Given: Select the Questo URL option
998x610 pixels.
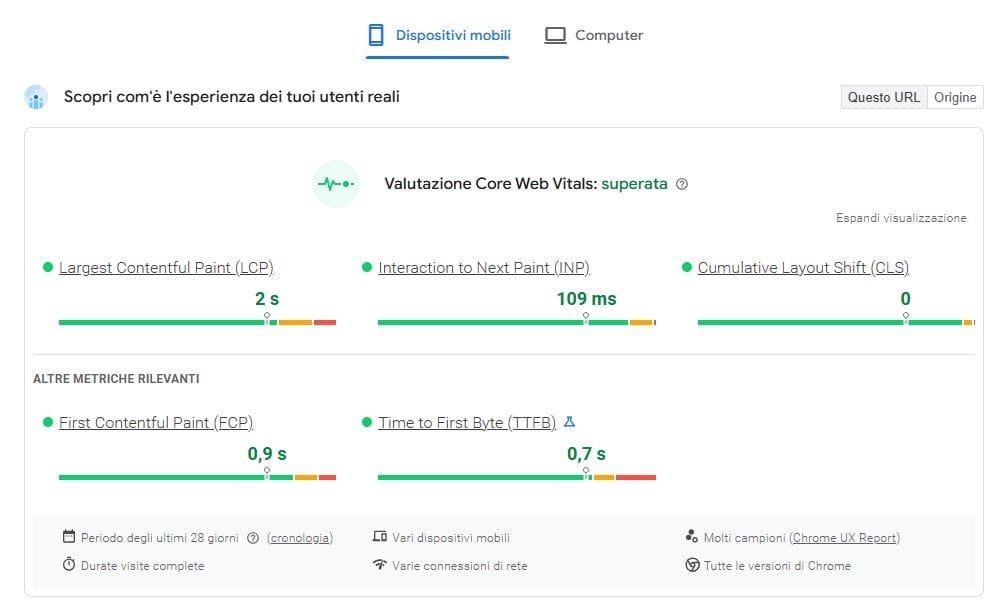Looking at the screenshot, I should (x=883, y=97).
